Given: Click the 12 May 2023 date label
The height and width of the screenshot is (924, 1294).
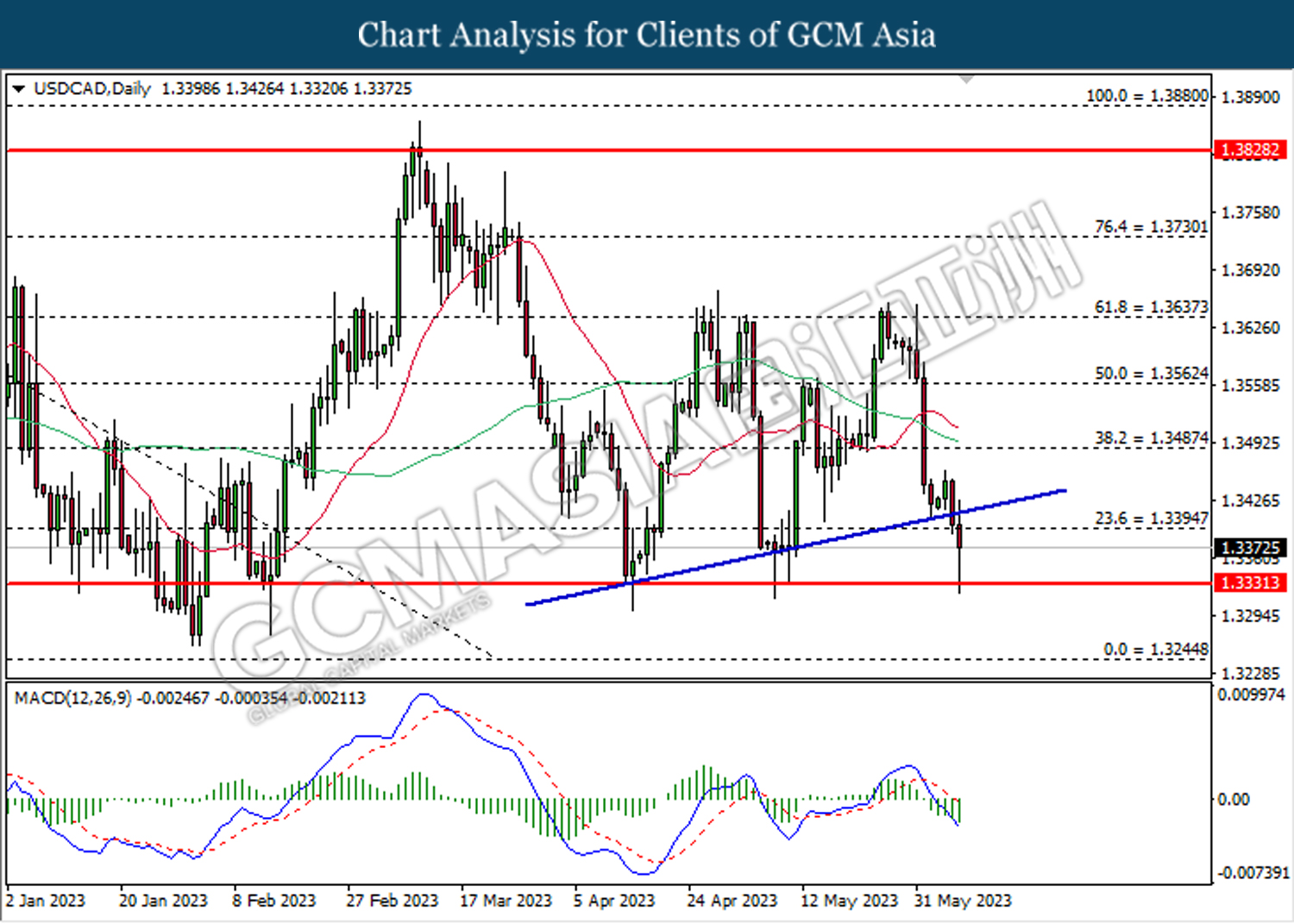Looking at the screenshot, I should coord(849,901).
